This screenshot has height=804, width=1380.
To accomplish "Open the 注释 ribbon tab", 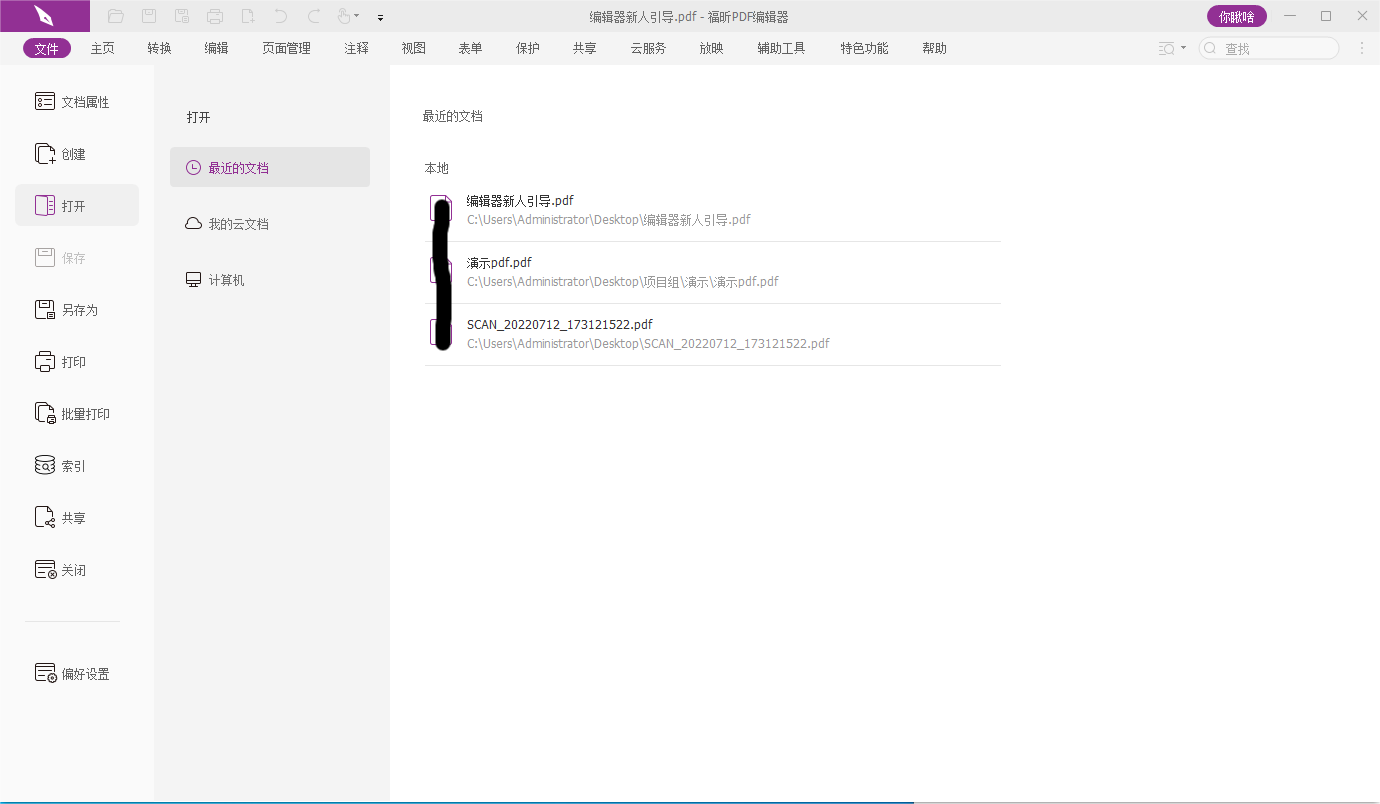I will click(x=357, y=48).
